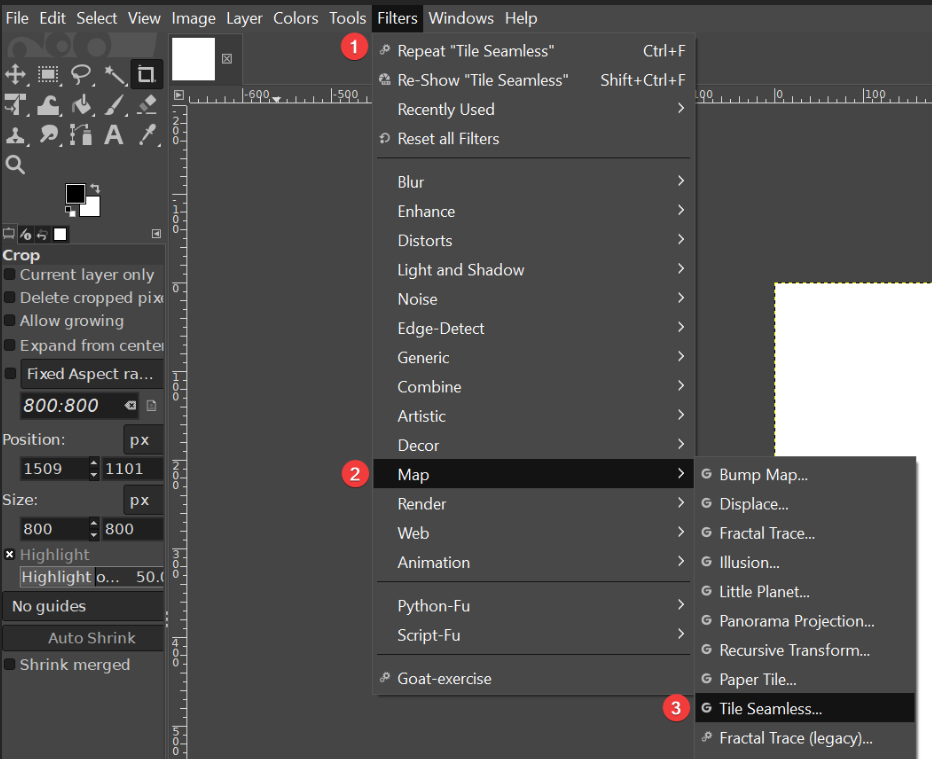Image resolution: width=932 pixels, height=759 pixels.
Task: Click the black foreground color swatch
Action: (x=75, y=193)
